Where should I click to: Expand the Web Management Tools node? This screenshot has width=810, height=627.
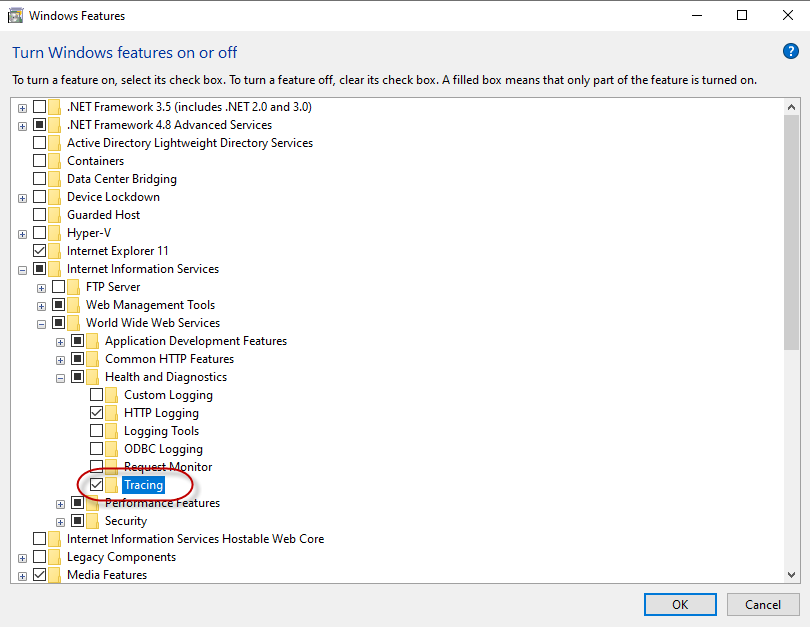(41, 305)
